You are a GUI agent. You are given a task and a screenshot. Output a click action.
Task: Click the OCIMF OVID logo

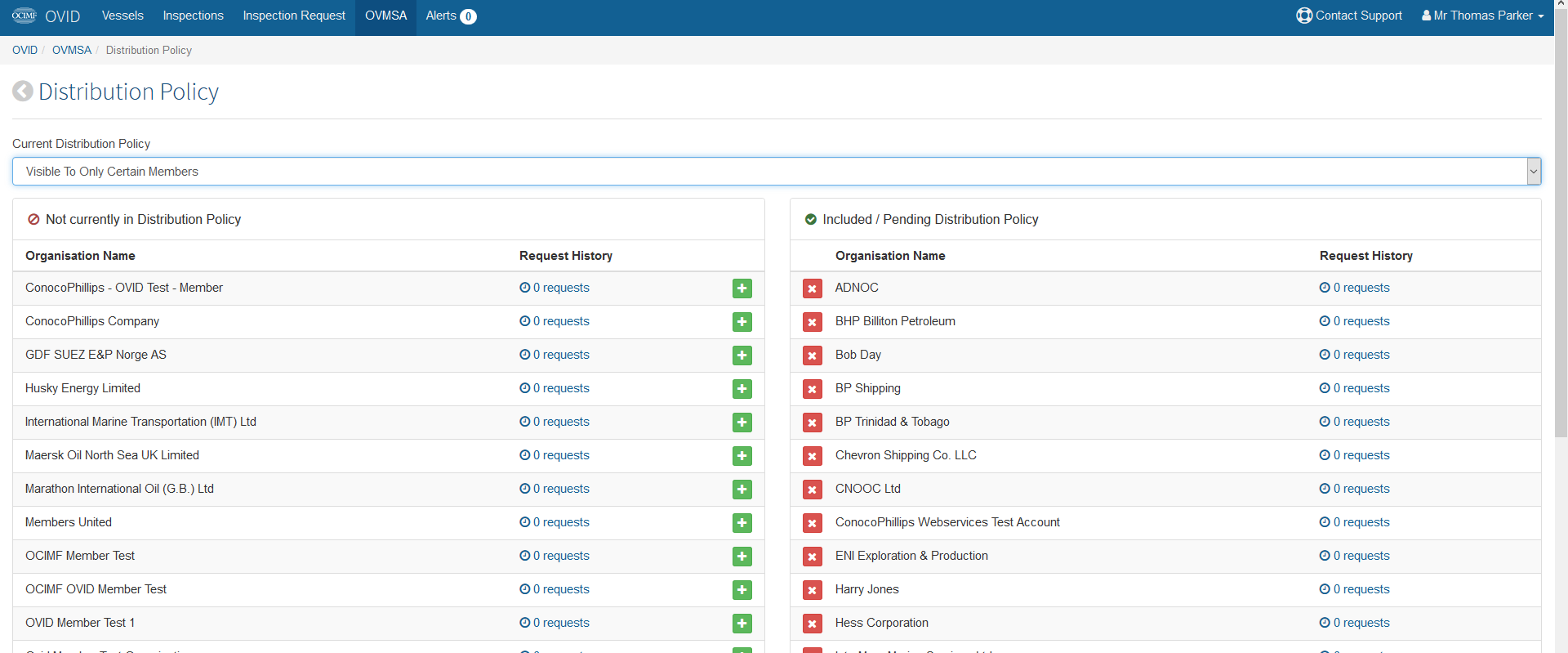46,16
